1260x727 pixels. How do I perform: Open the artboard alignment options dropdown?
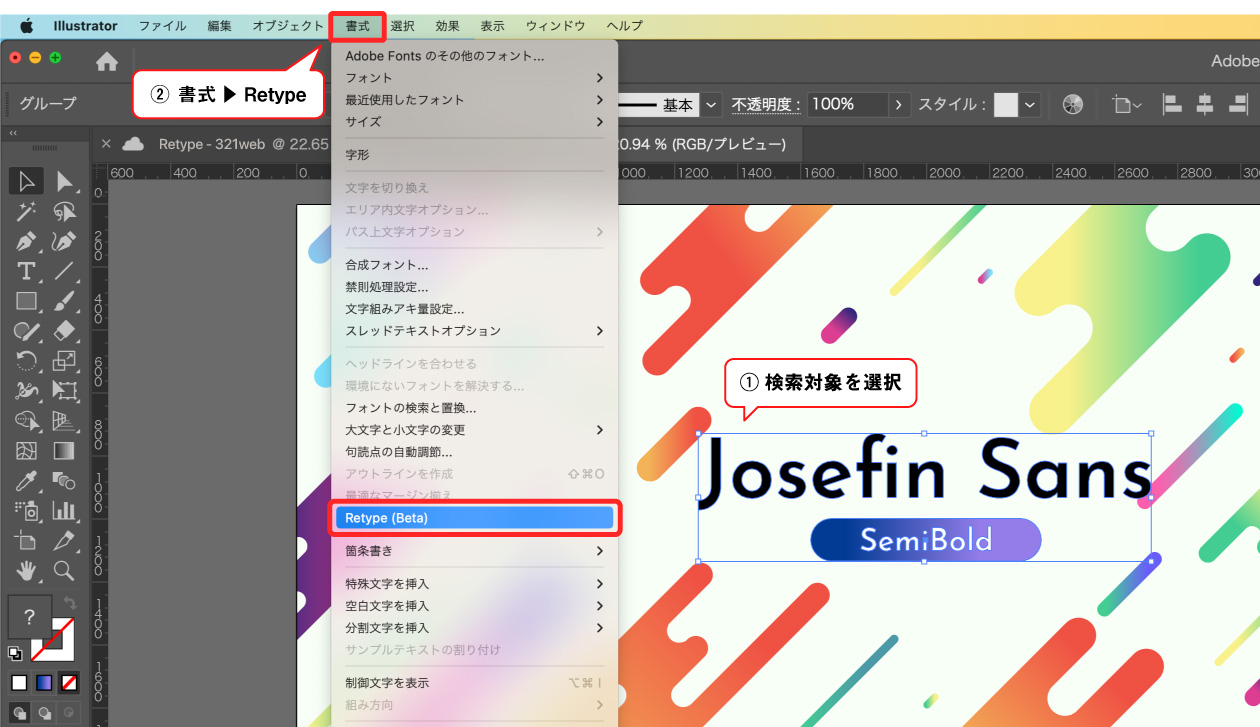[x=1127, y=104]
